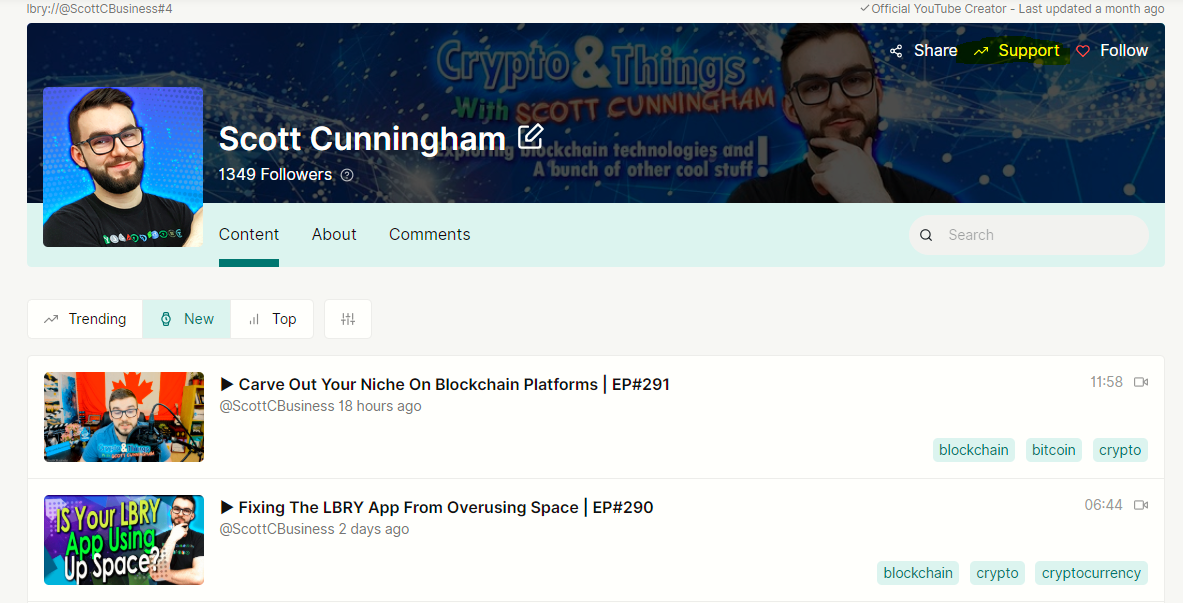
Task: Click the crypto tag on EP#290
Action: 997,573
